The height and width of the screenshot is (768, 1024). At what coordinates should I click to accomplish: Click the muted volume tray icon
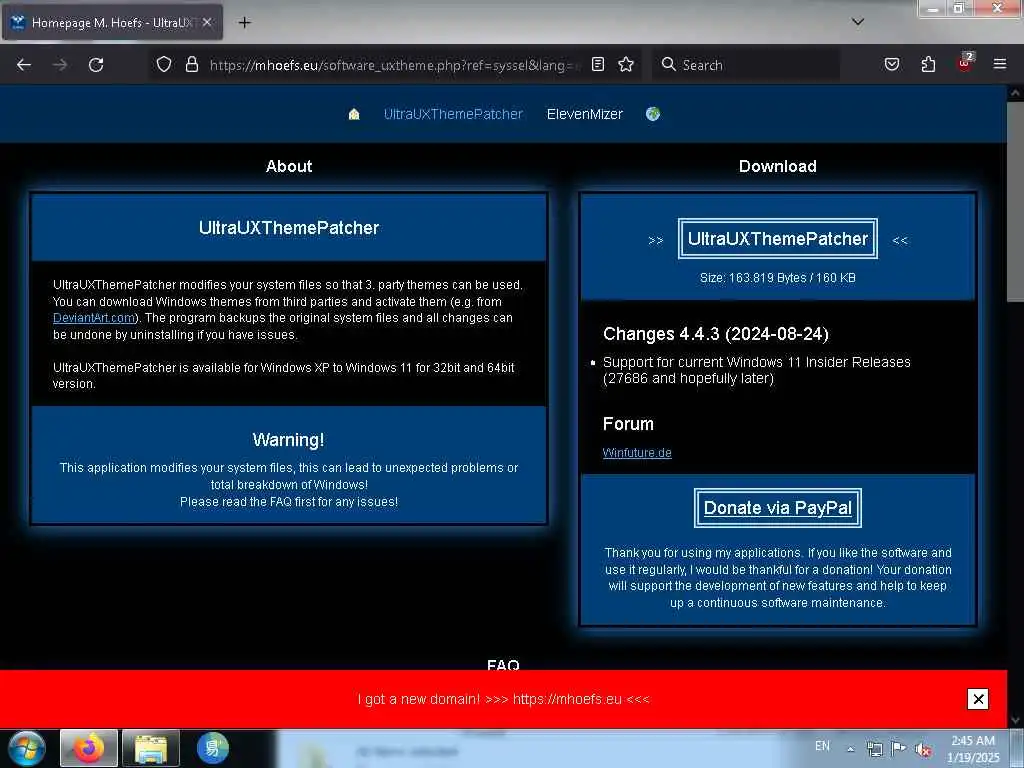[x=923, y=749]
